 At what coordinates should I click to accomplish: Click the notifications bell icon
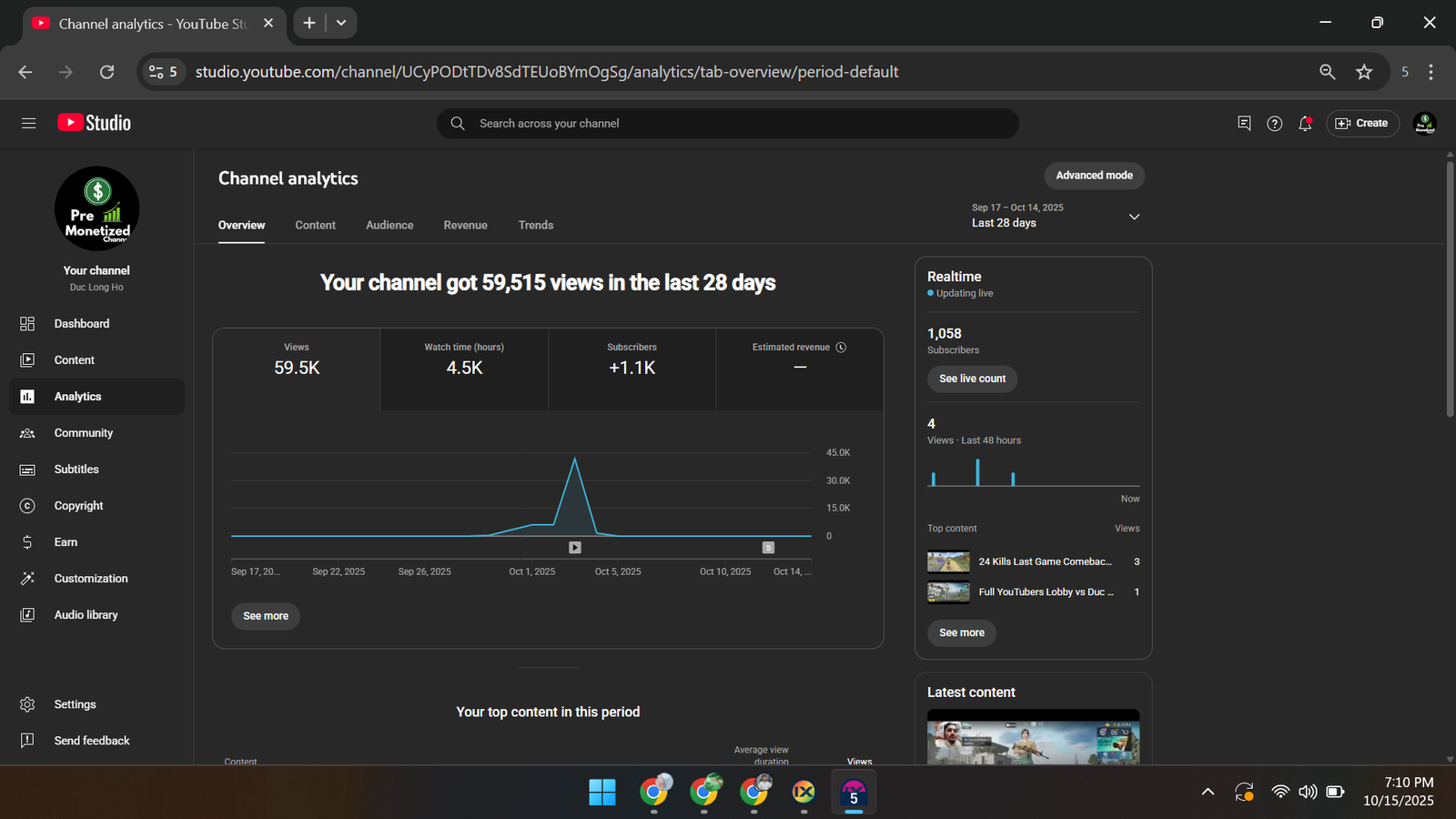coord(1305,124)
